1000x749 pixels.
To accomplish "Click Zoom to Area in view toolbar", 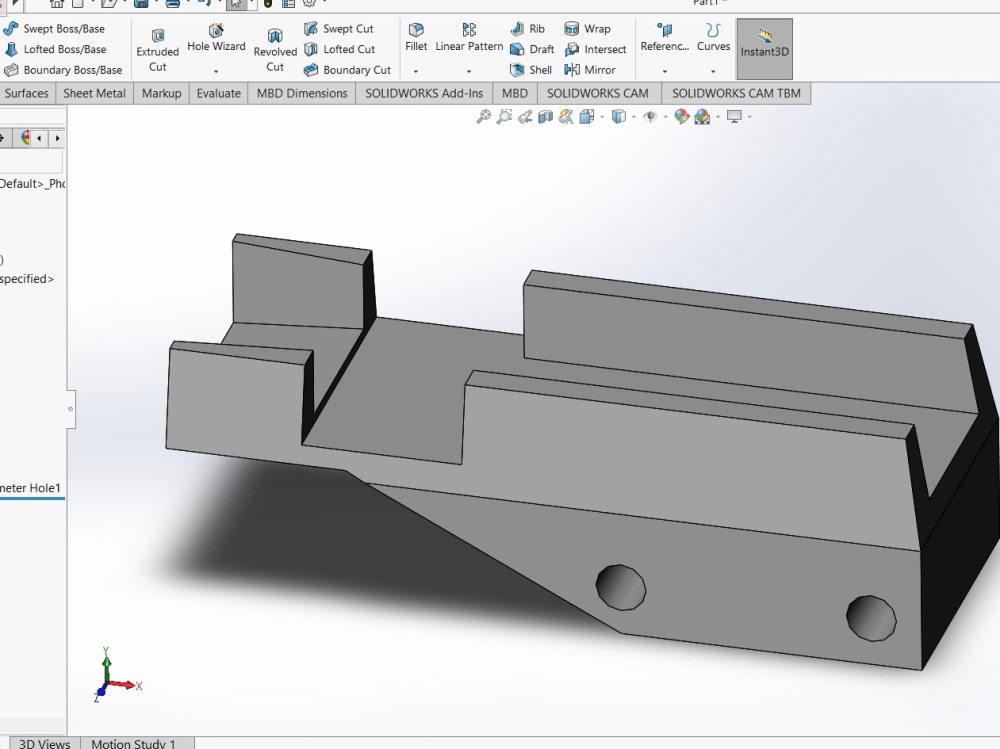I will (x=504, y=117).
